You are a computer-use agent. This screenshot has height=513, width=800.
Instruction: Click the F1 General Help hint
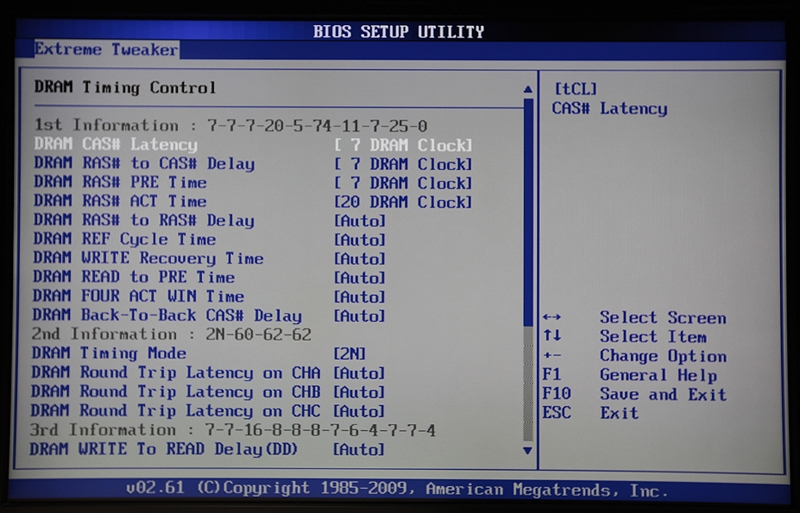(630, 375)
